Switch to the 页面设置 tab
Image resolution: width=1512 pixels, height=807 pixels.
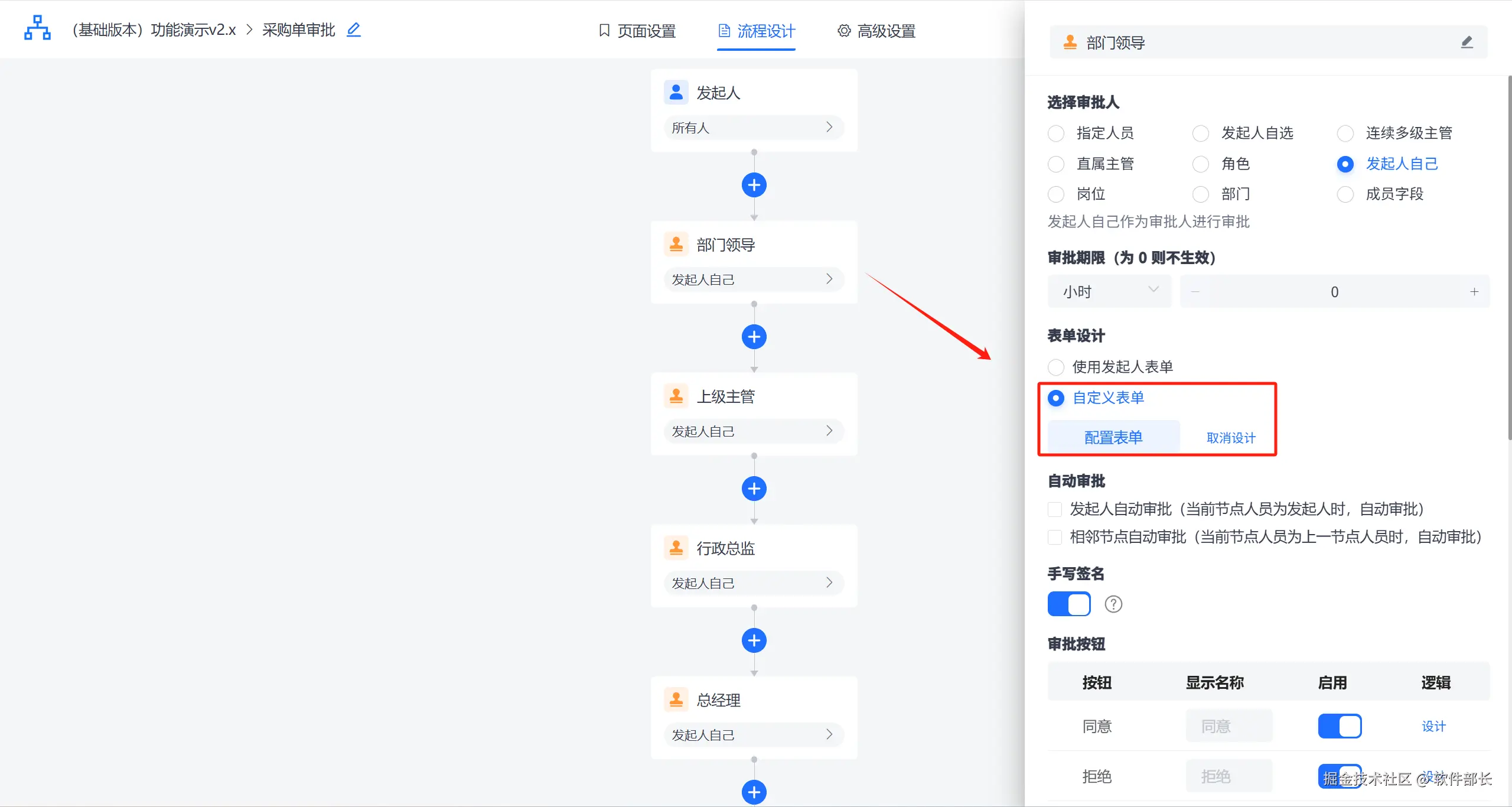coord(637,31)
